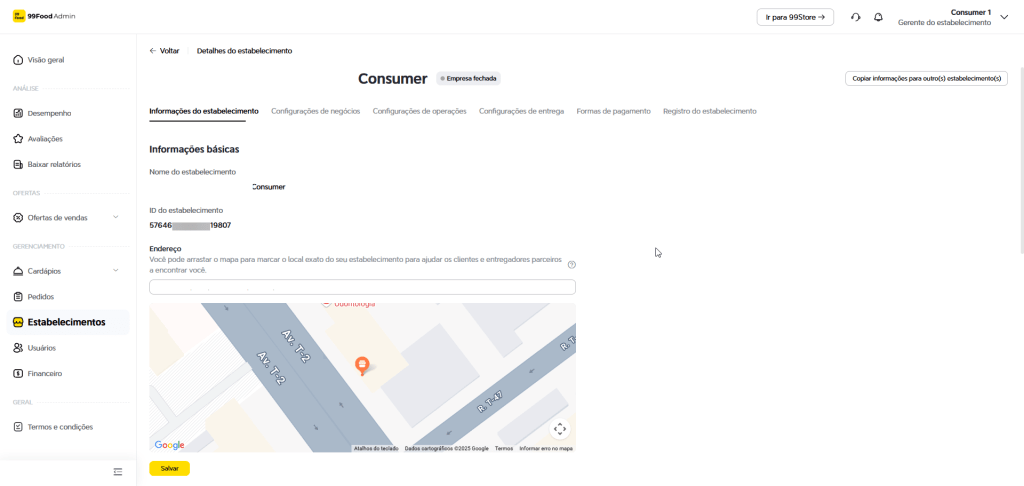
Task: Open the notifications bell
Action: [x=878, y=17]
